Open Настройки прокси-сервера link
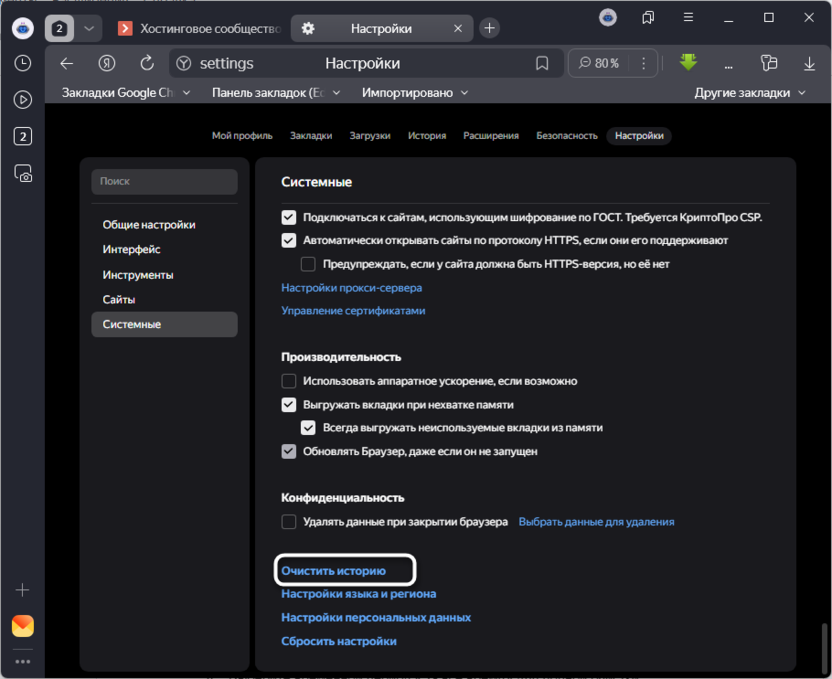This screenshot has height=679, width=832. [x=352, y=288]
